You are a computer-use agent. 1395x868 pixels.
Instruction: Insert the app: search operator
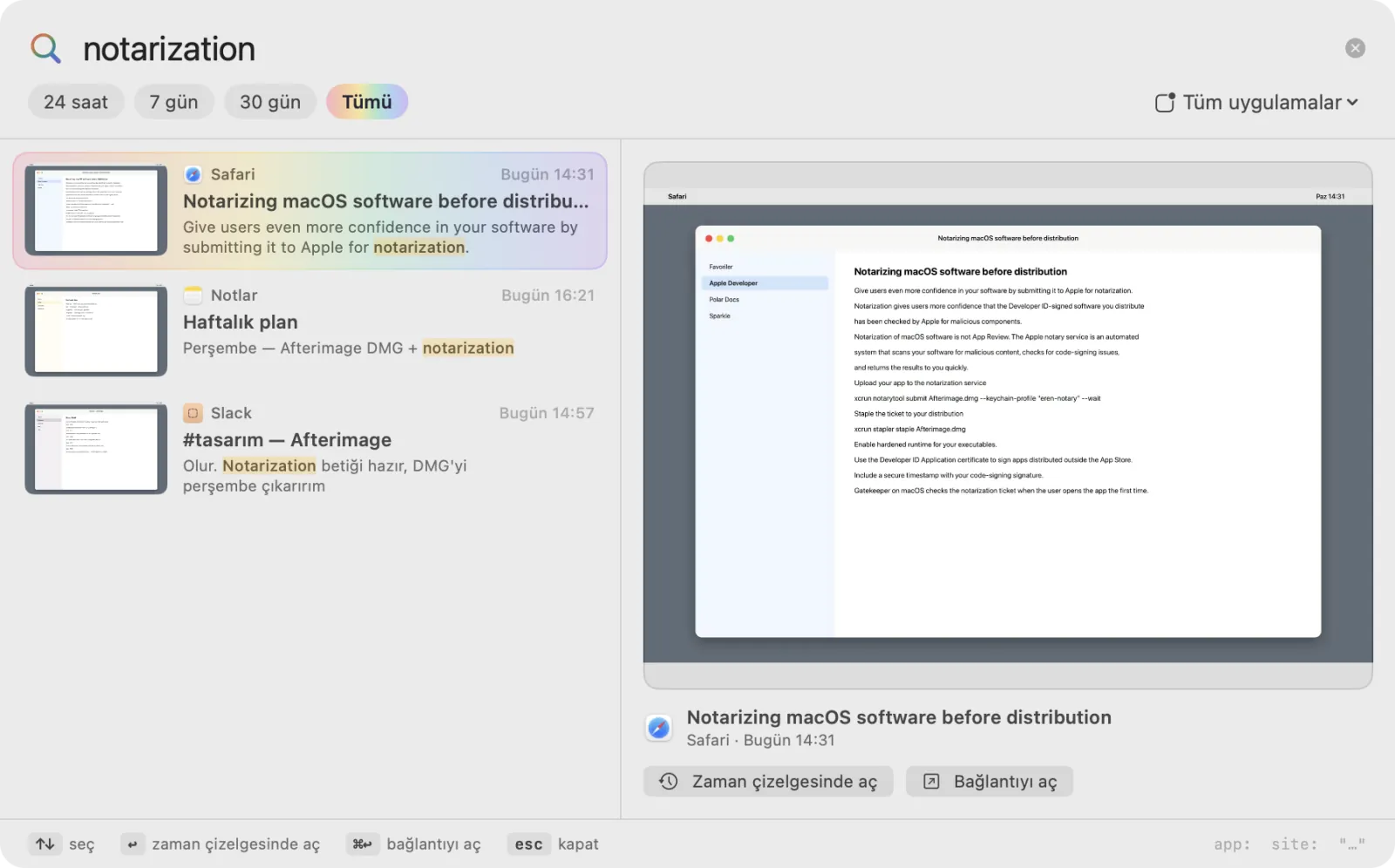pos(1232,844)
